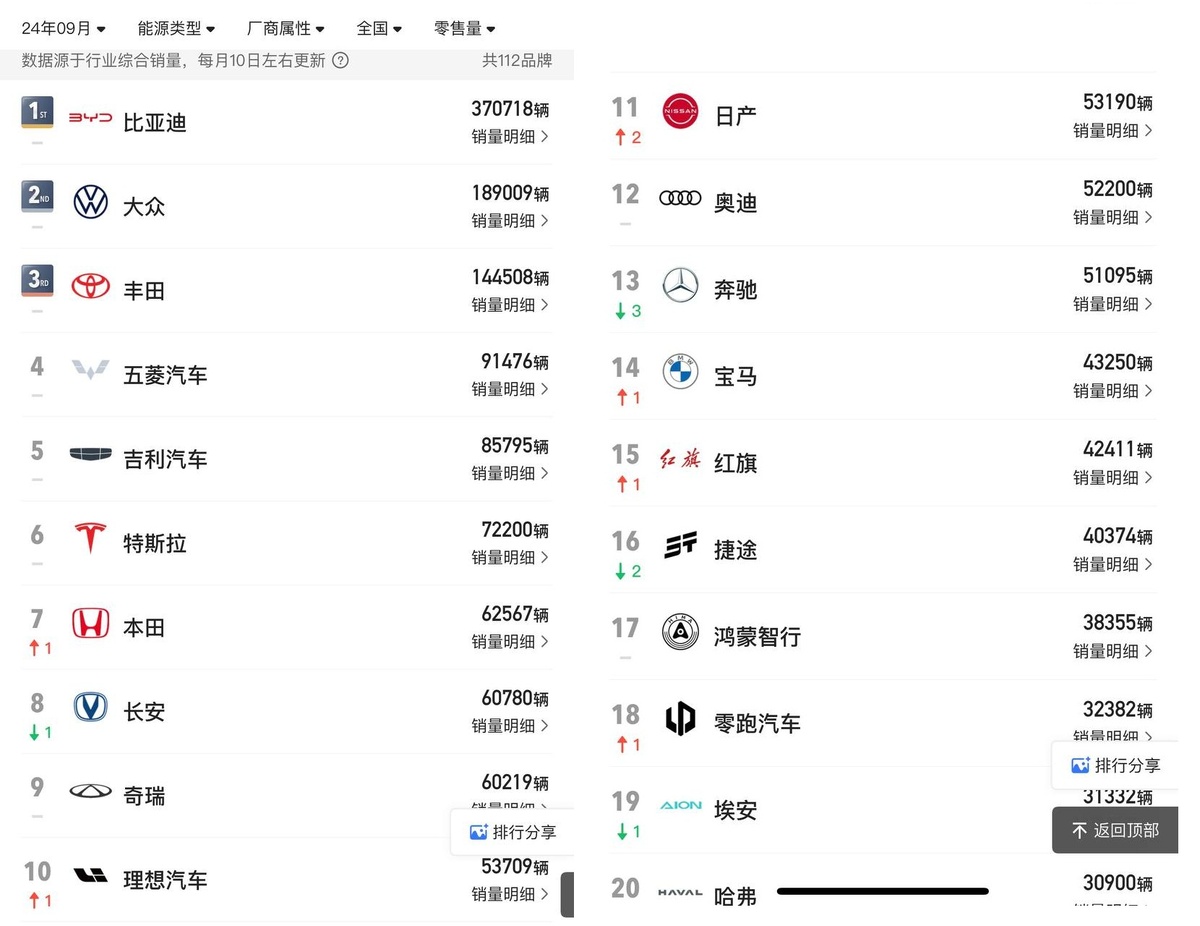The height and width of the screenshot is (926, 1200).
Task: Click the Audi four-rings logo
Action: [x=681, y=198]
